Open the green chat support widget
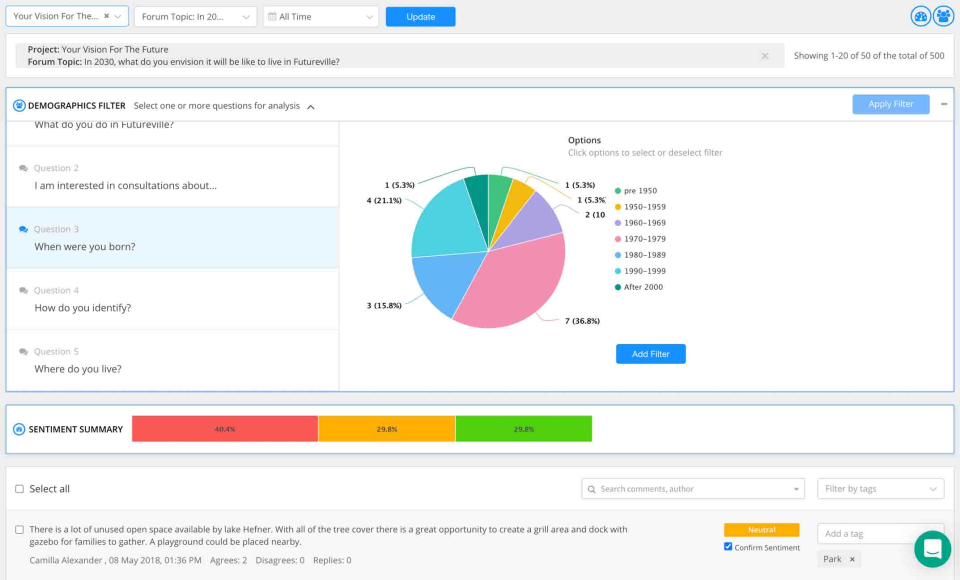 pyautogui.click(x=932, y=549)
